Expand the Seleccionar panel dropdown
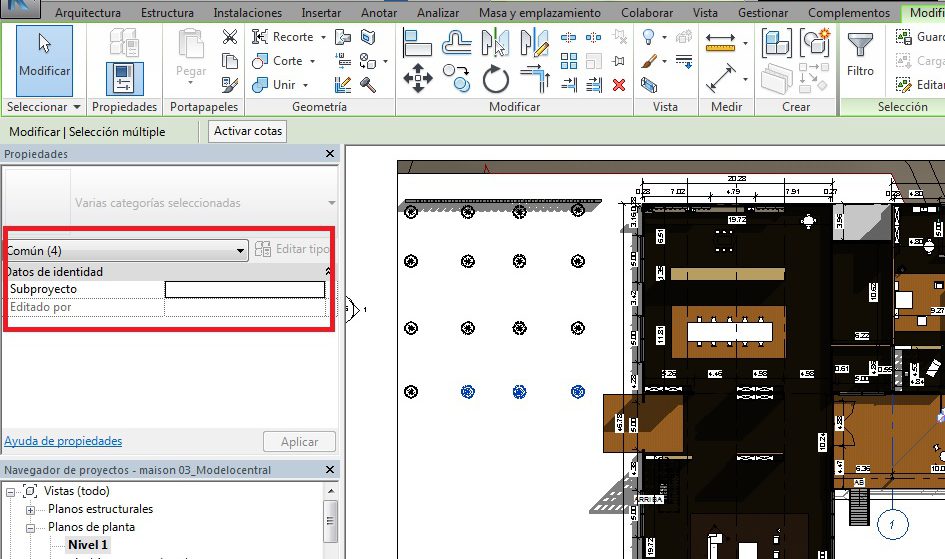945x559 pixels. click(x=77, y=107)
